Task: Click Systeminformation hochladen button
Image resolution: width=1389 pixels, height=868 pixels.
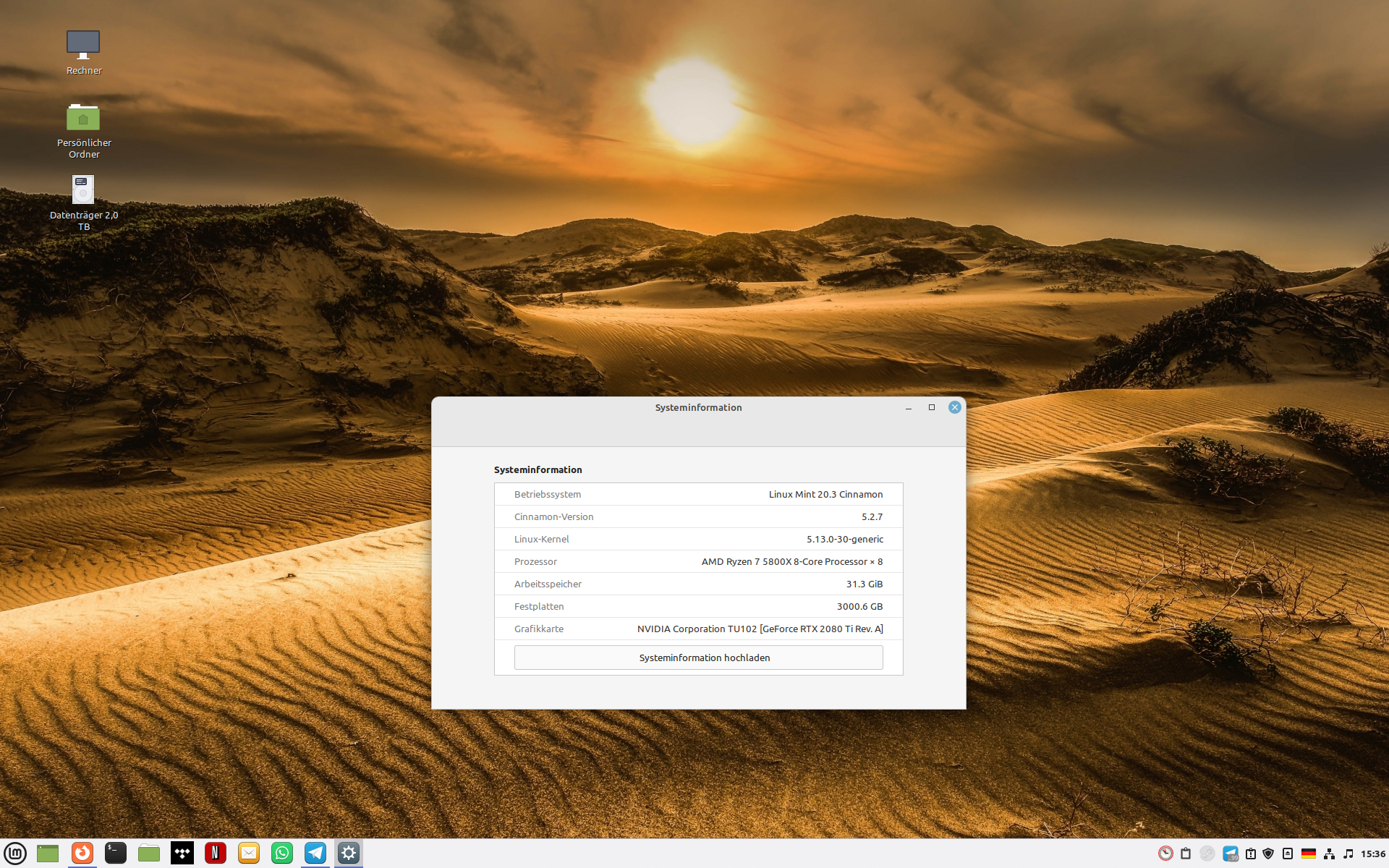Action: click(x=698, y=658)
